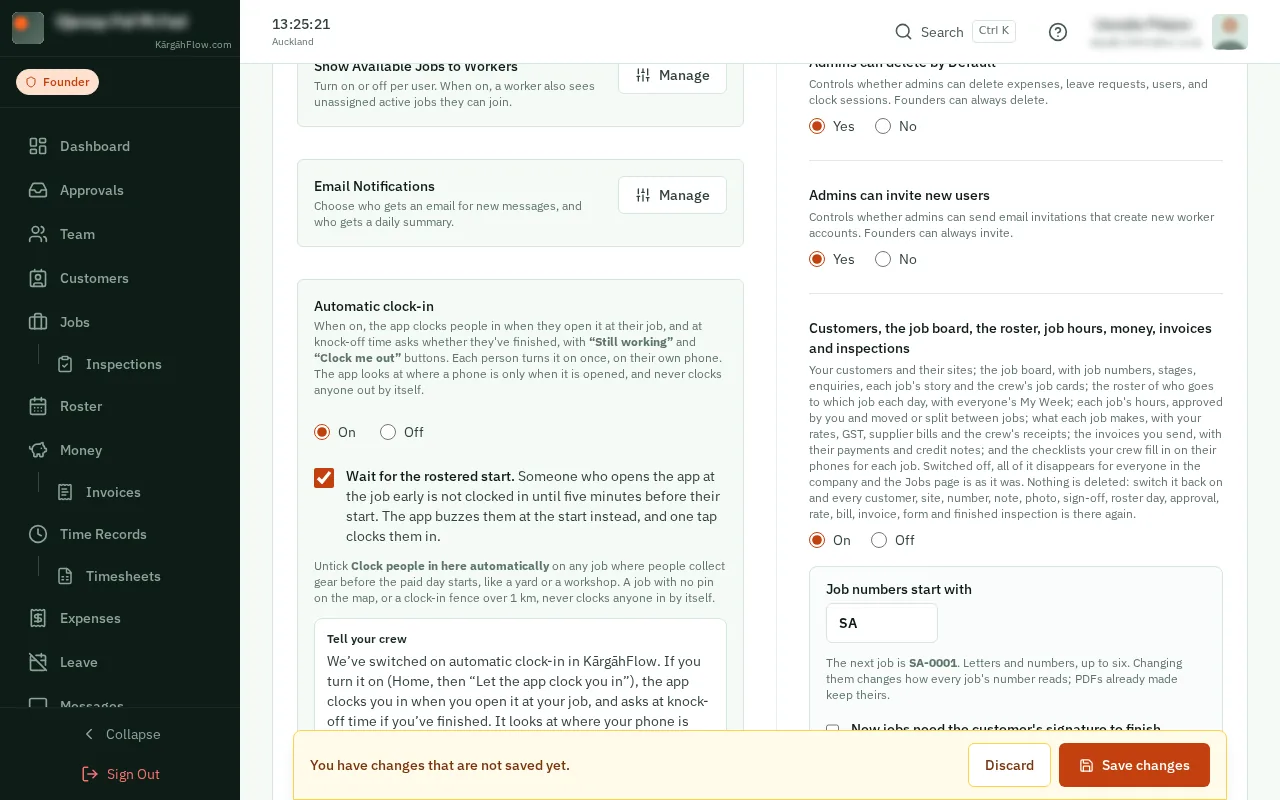Go to the Jobs page label

click(75, 322)
